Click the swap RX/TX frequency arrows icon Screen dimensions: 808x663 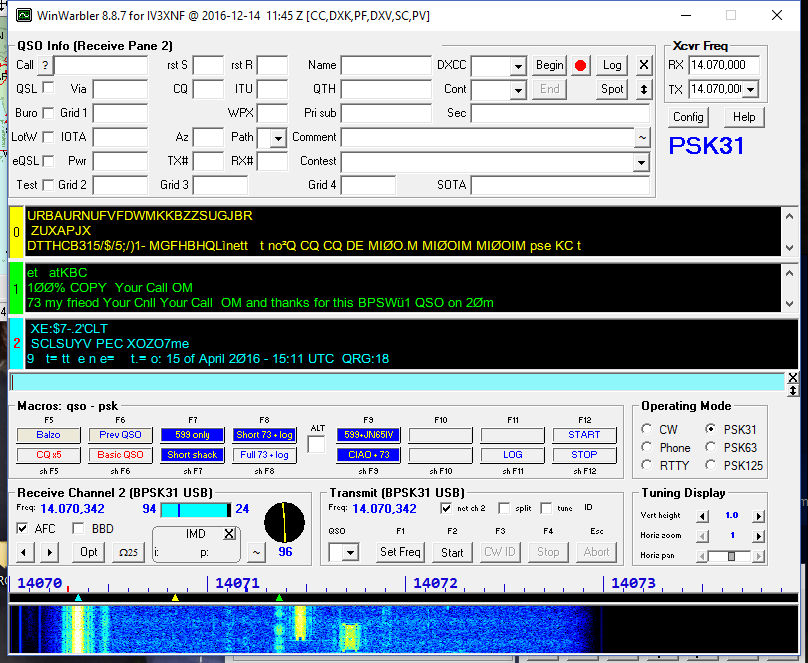644,88
